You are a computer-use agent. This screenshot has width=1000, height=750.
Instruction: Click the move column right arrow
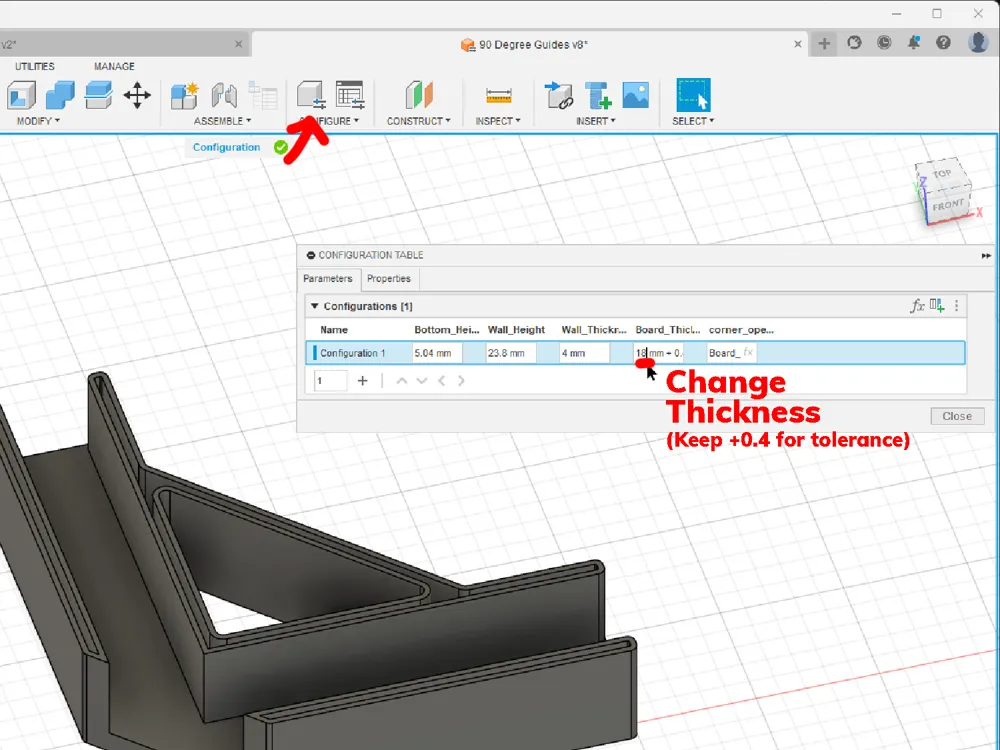(x=461, y=381)
